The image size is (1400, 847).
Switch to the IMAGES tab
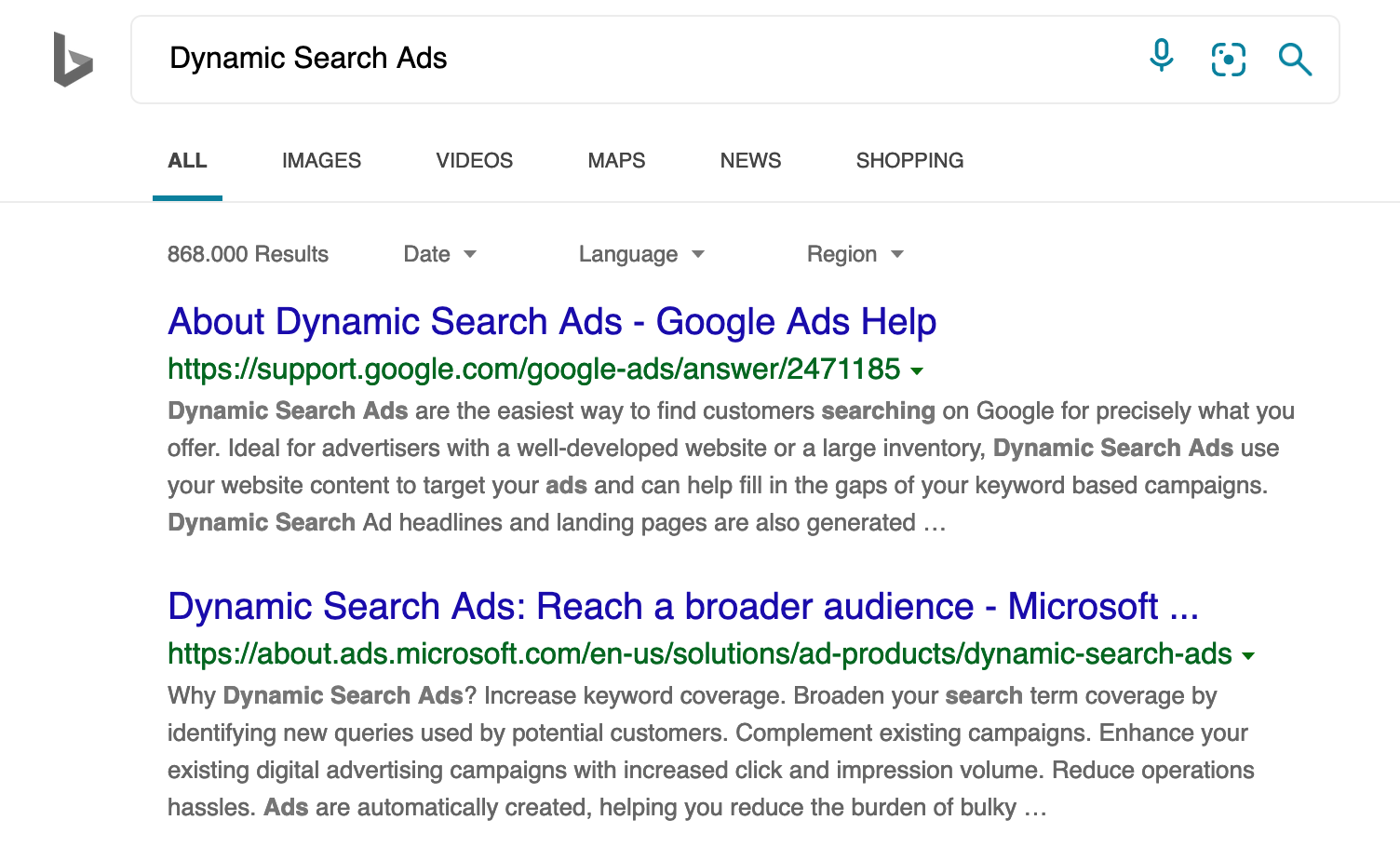(320, 160)
